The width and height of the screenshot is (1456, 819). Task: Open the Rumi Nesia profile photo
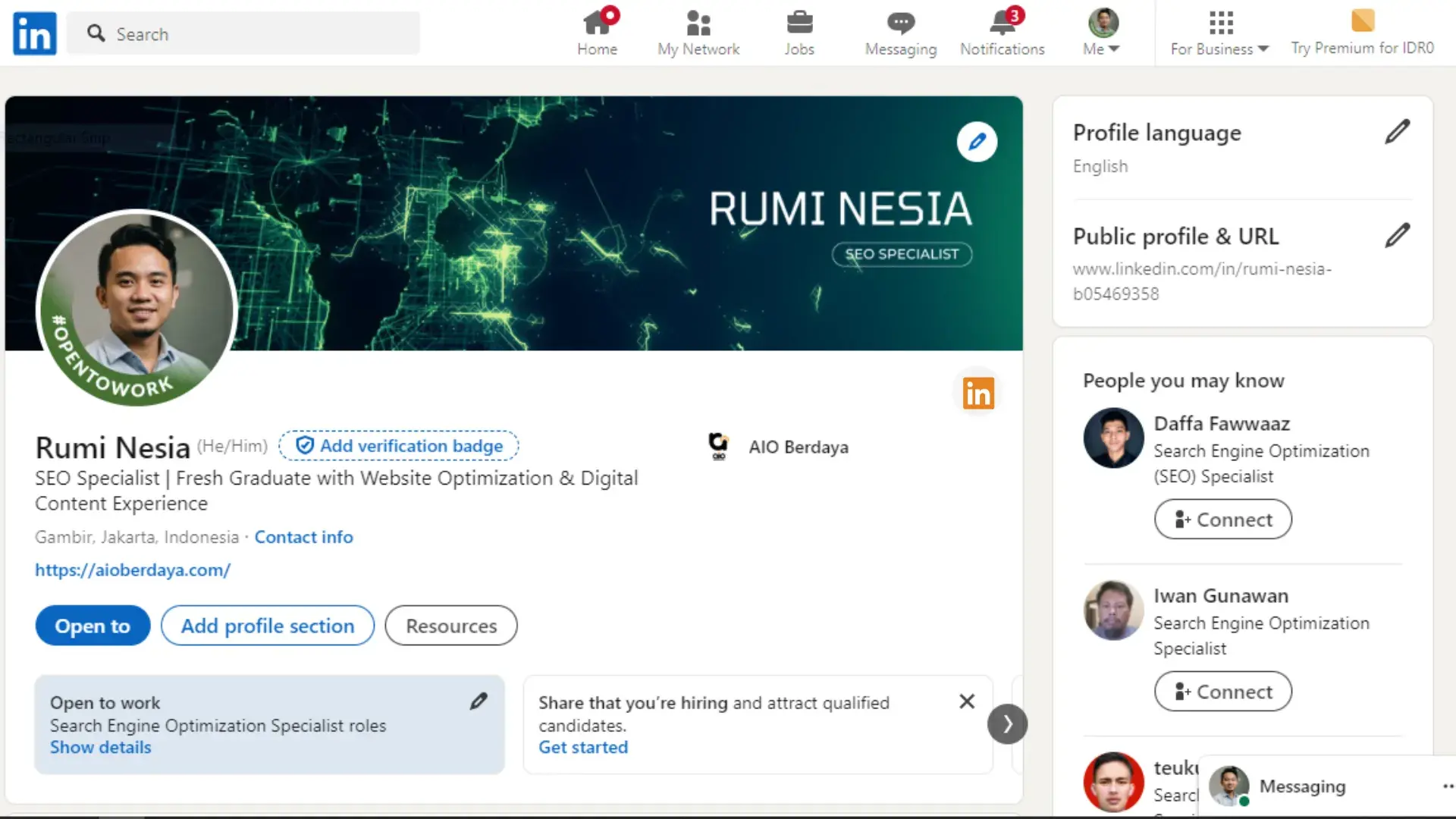click(137, 308)
